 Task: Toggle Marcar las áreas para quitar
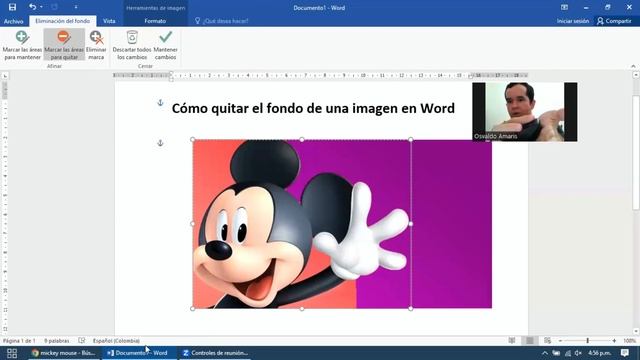64,45
